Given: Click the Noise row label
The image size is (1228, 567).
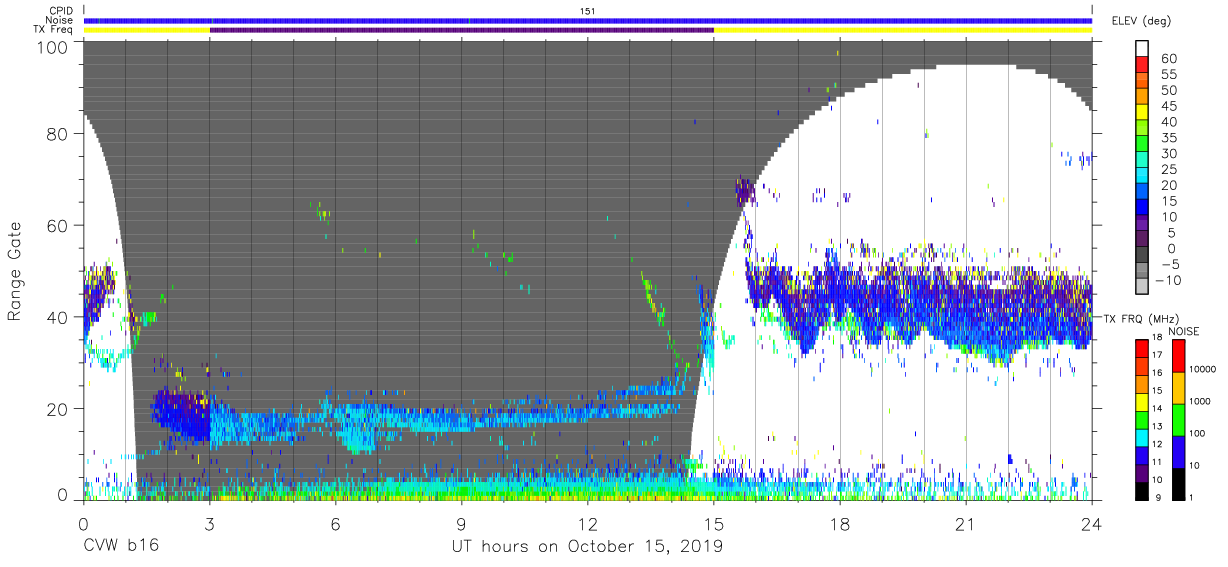Looking at the screenshot, I should pyautogui.click(x=60, y=20).
